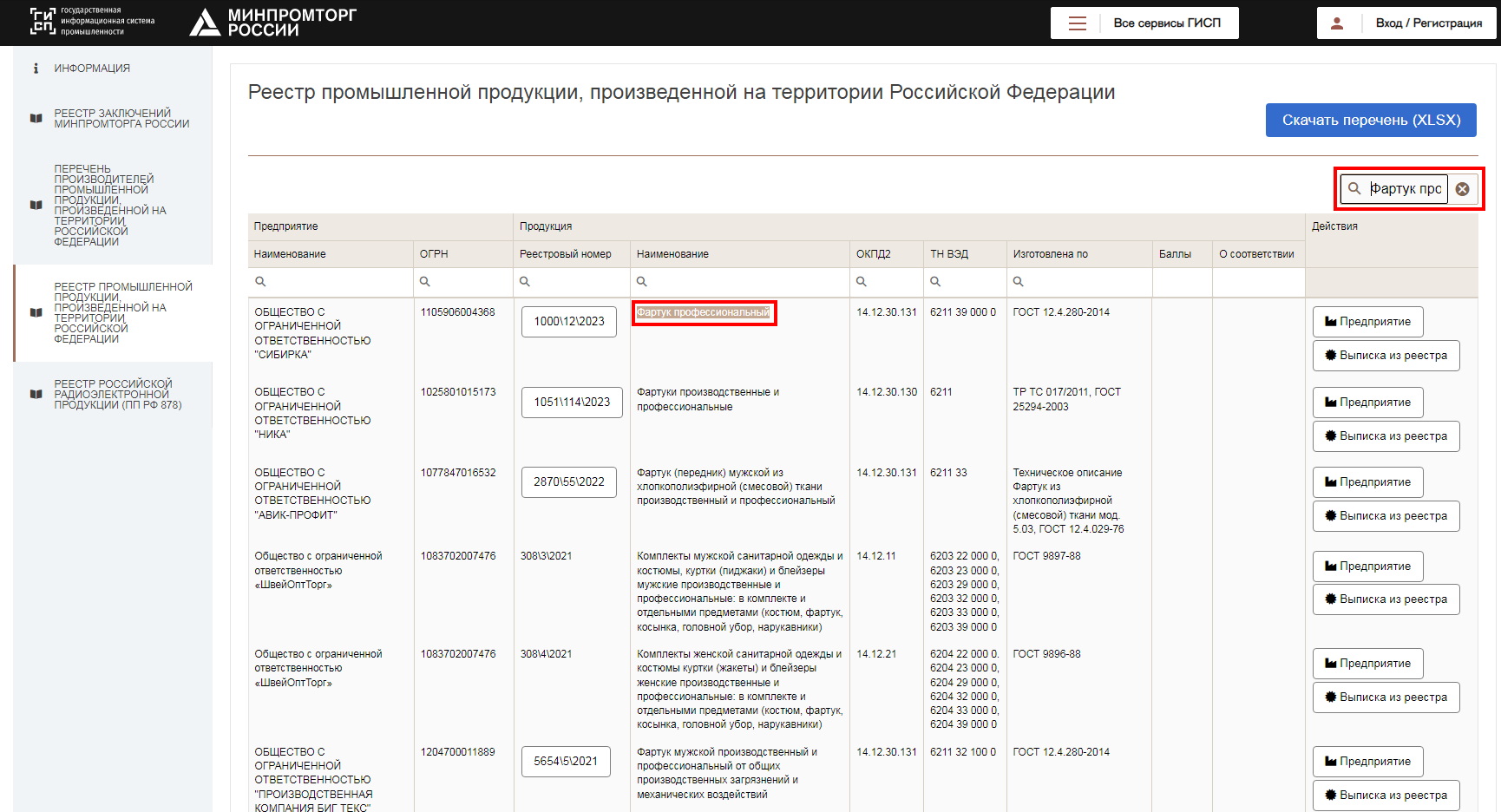
Task: Click the search magnifier in the ОГРН filter
Action: (x=425, y=281)
